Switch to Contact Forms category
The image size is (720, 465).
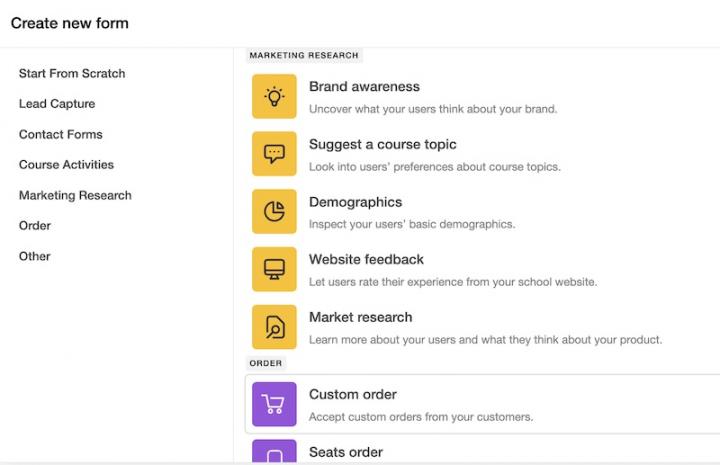point(61,135)
